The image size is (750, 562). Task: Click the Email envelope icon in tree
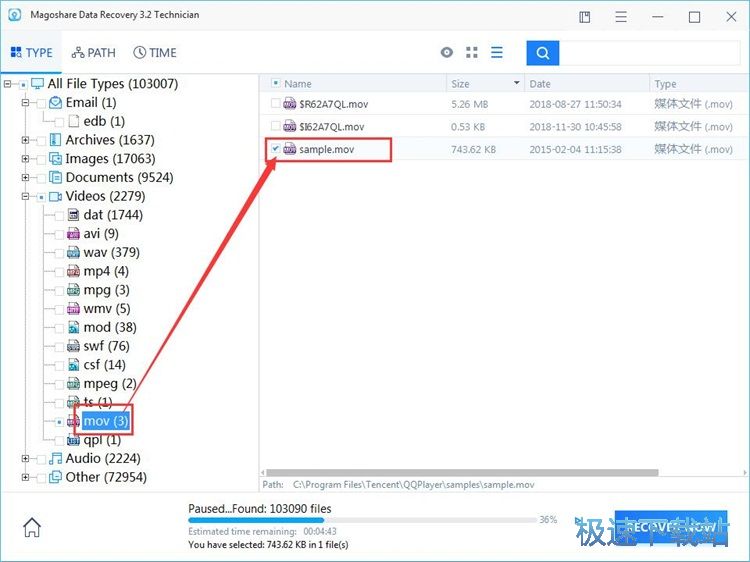(55, 102)
